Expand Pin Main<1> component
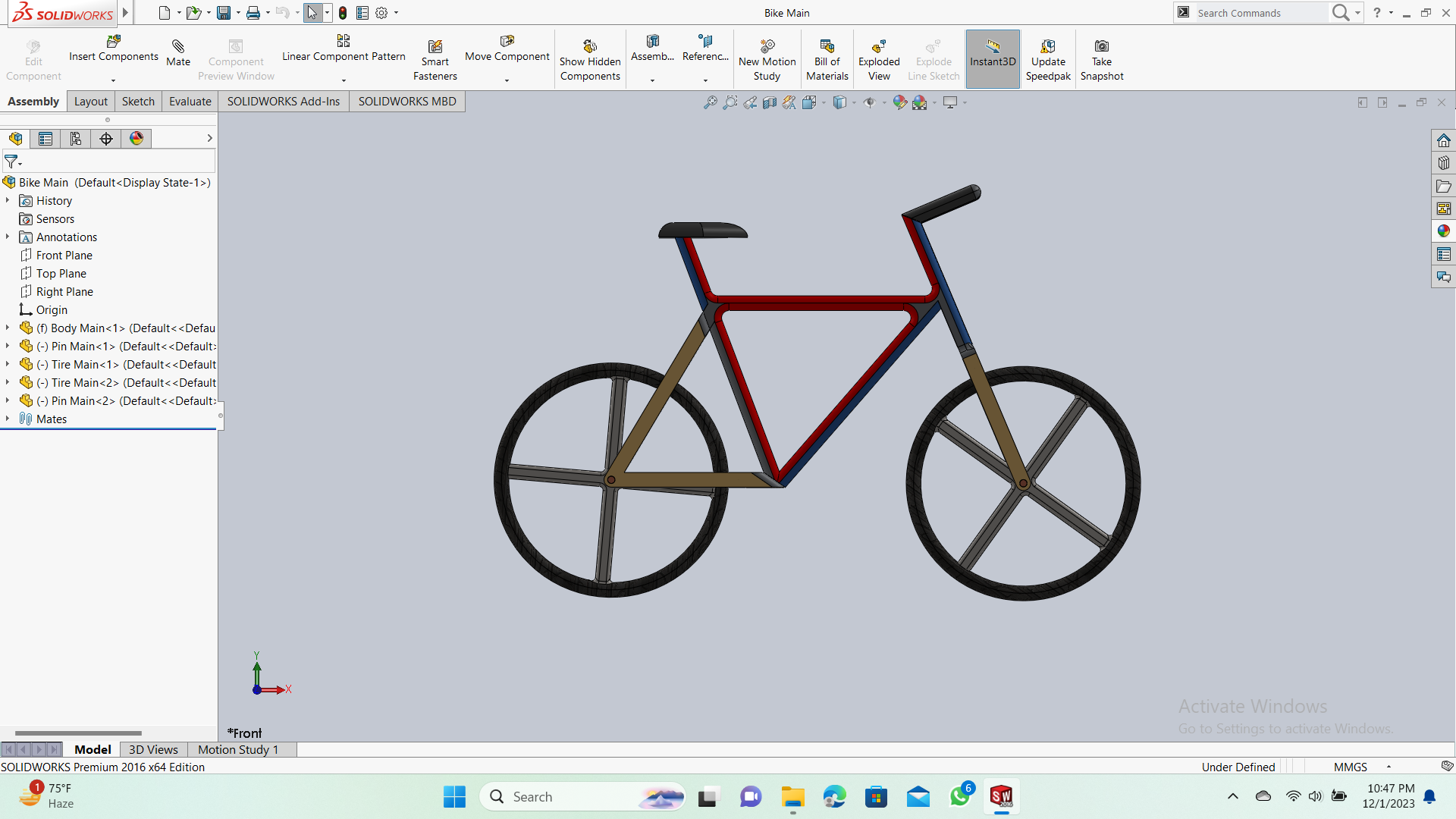 pyautogui.click(x=8, y=346)
